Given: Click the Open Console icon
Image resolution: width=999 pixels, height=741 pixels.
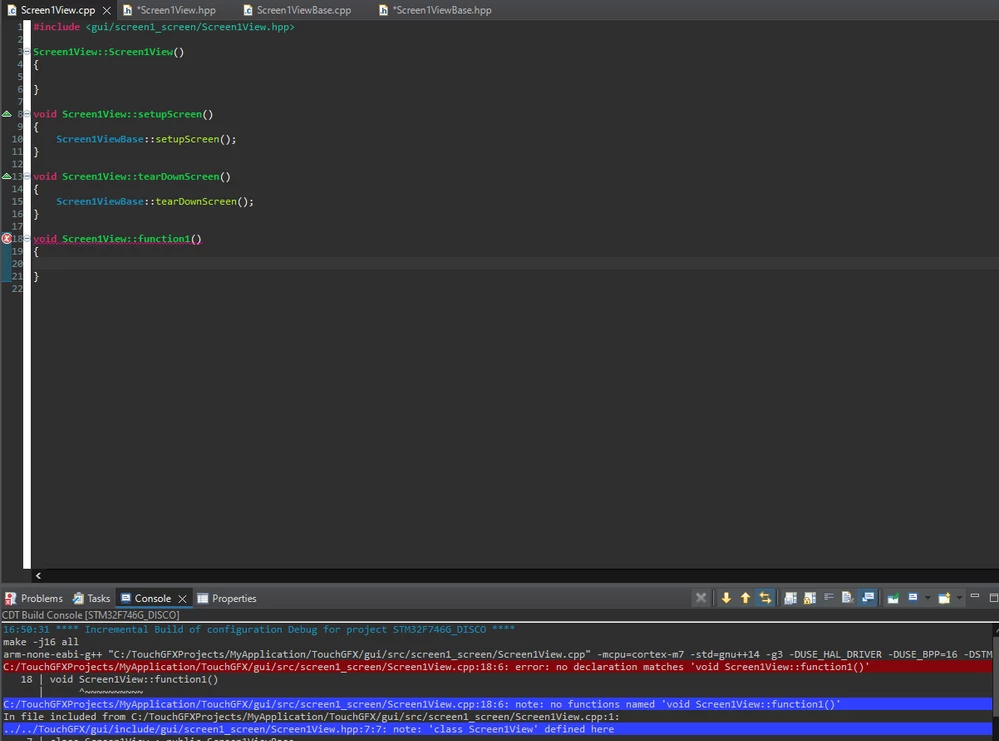Looking at the screenshot, I should pos(944,598).
